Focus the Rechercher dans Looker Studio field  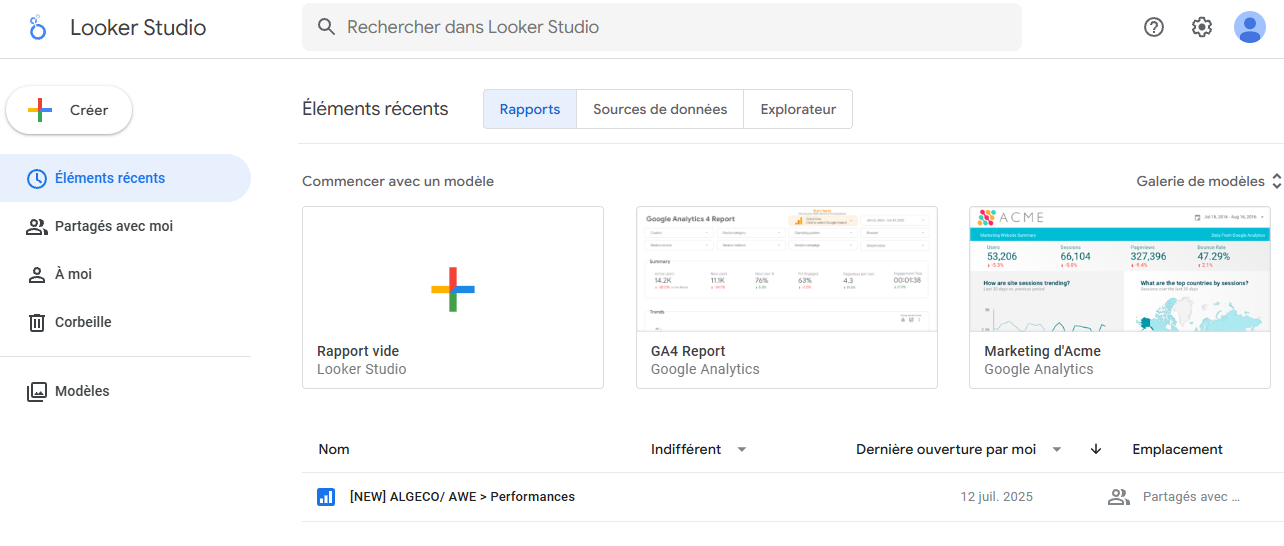pos(662,27)
